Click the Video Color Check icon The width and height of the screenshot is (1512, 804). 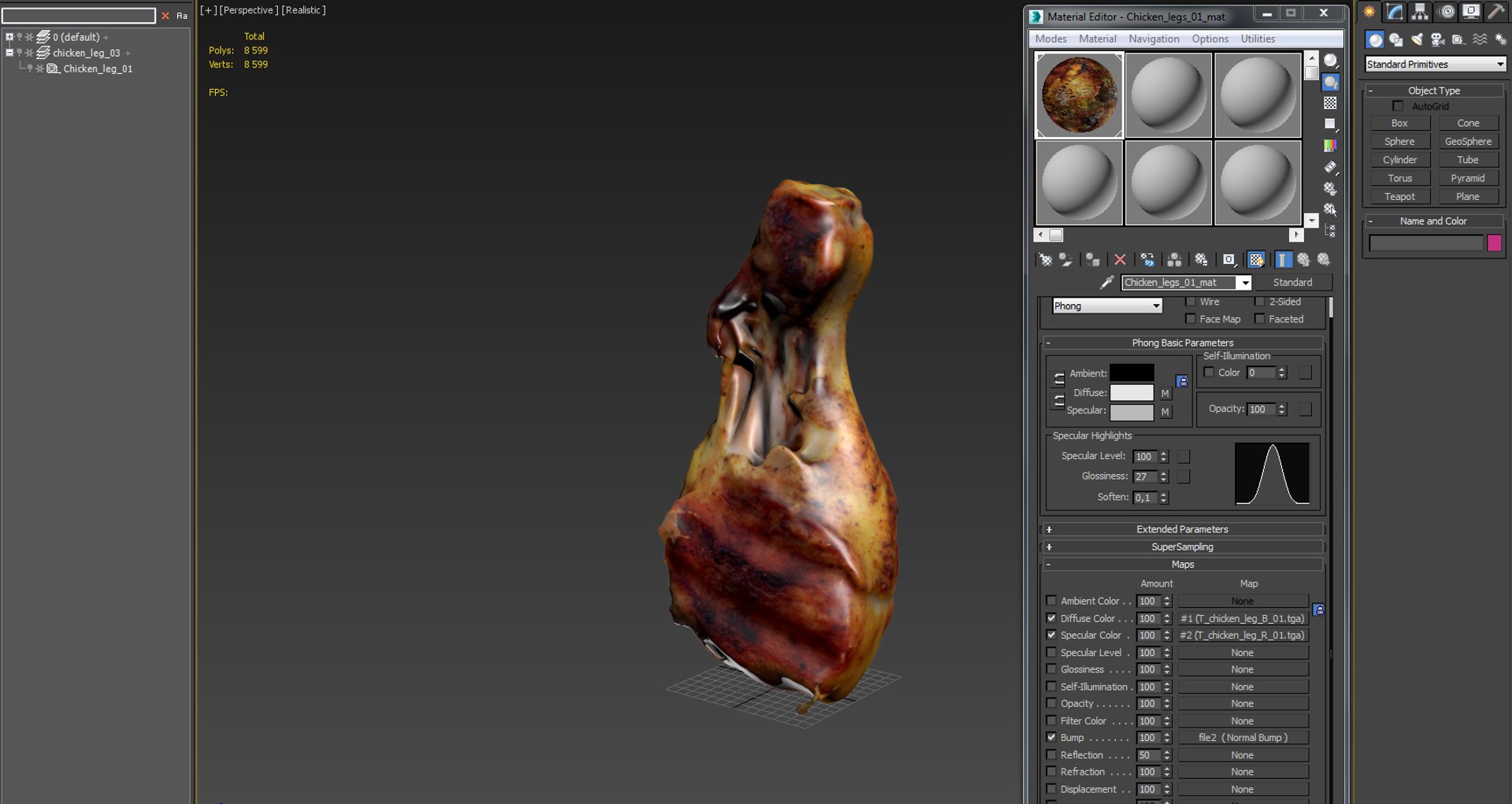[1330, 145]
